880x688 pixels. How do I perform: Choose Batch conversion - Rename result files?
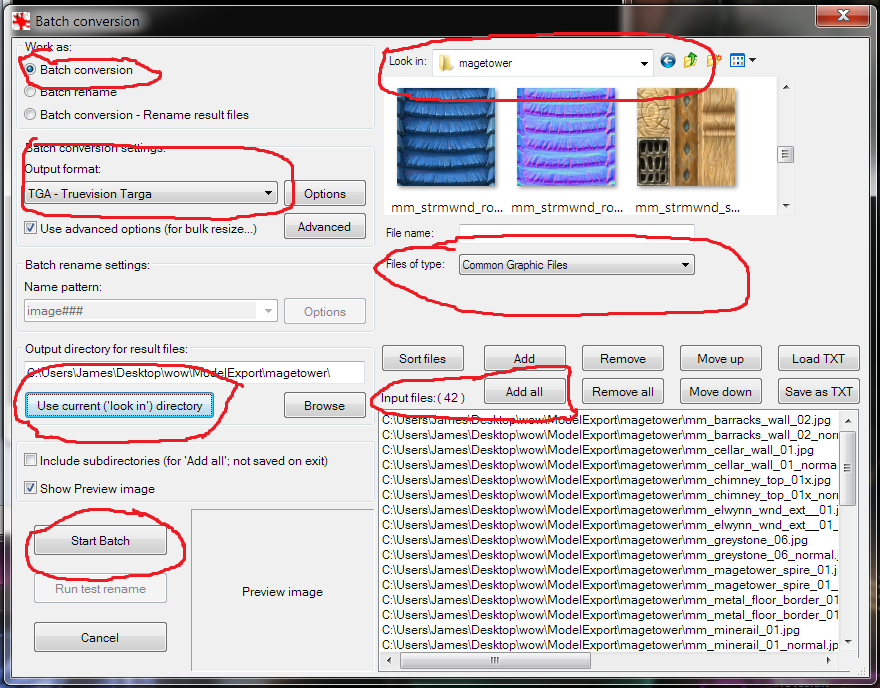pyautogui.click(x=31, y=115)
